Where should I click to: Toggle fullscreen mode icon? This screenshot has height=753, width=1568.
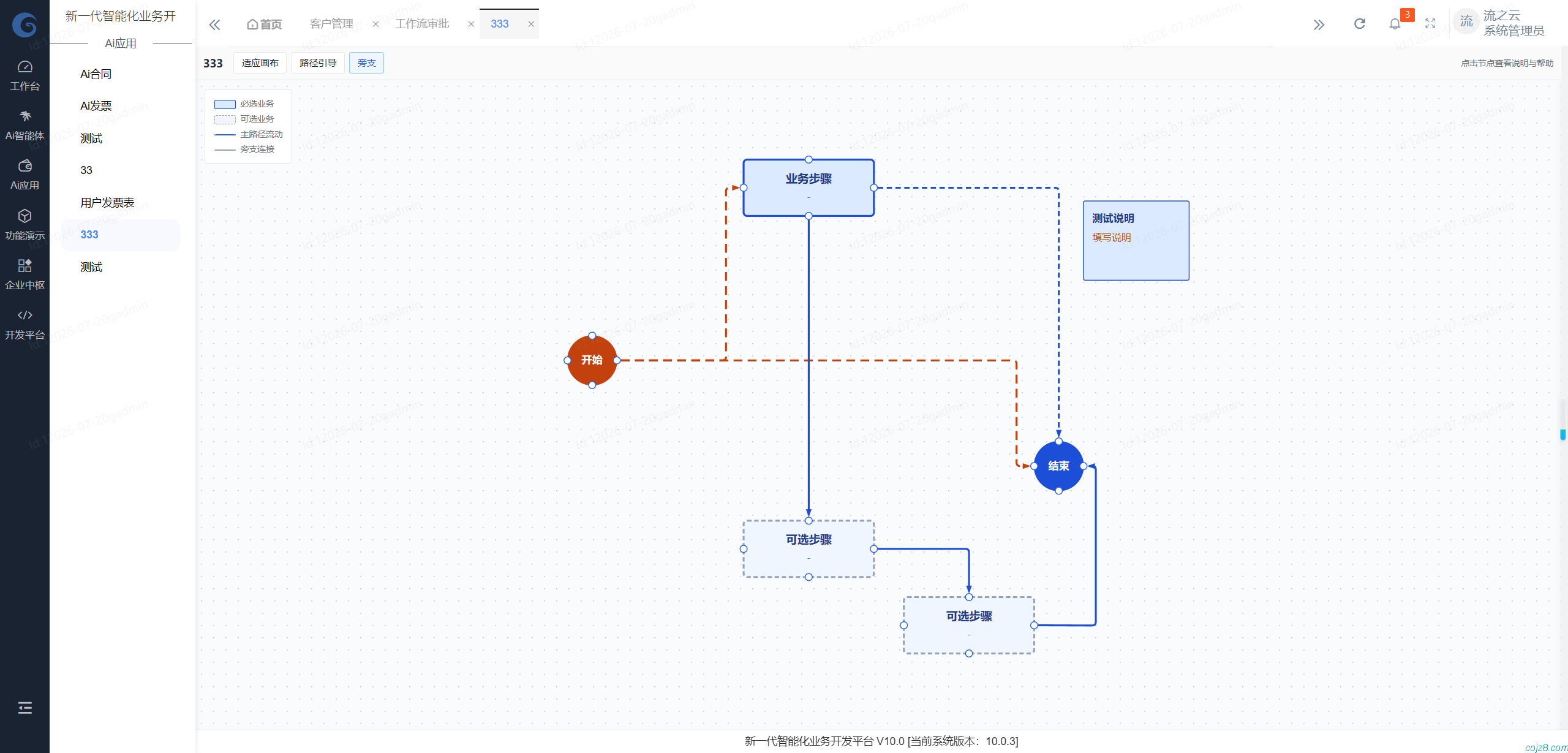click(1430, 24)
